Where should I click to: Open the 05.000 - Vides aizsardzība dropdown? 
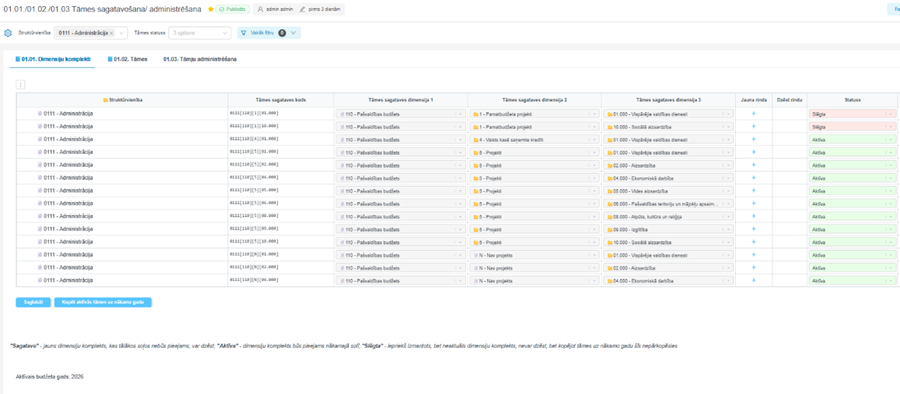(669, 190)
